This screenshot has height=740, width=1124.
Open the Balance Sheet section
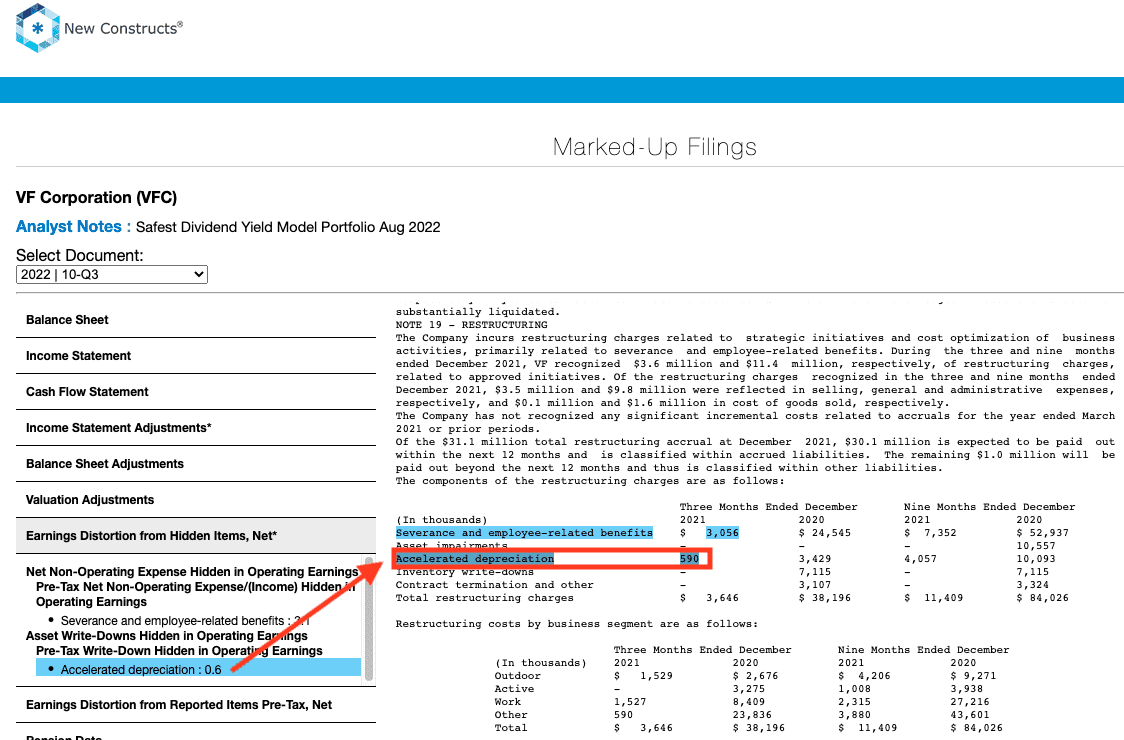[x=196, y=320]
